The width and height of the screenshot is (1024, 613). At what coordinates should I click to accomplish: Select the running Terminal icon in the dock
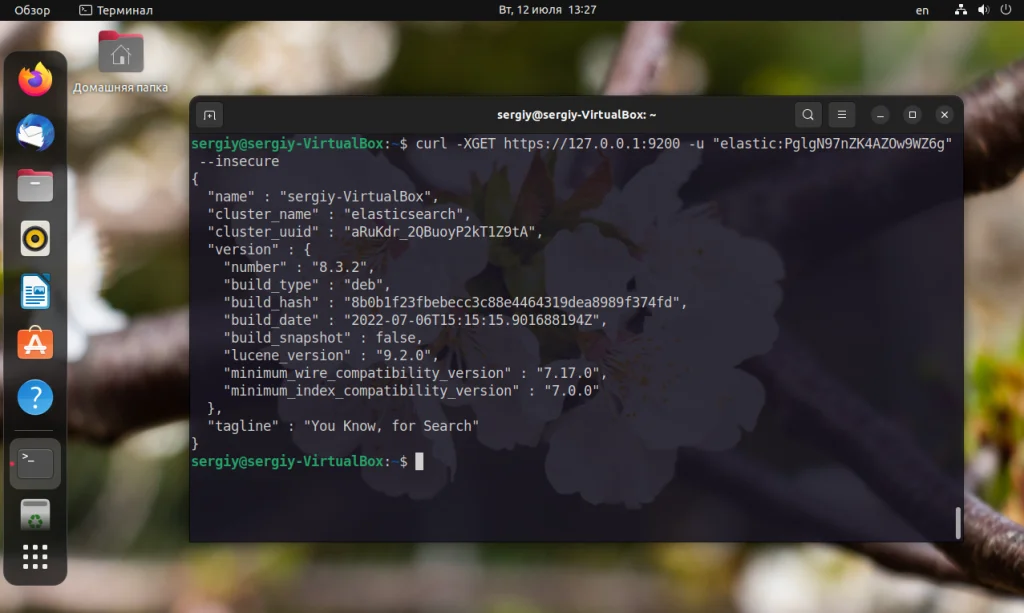tap(34, 463)
